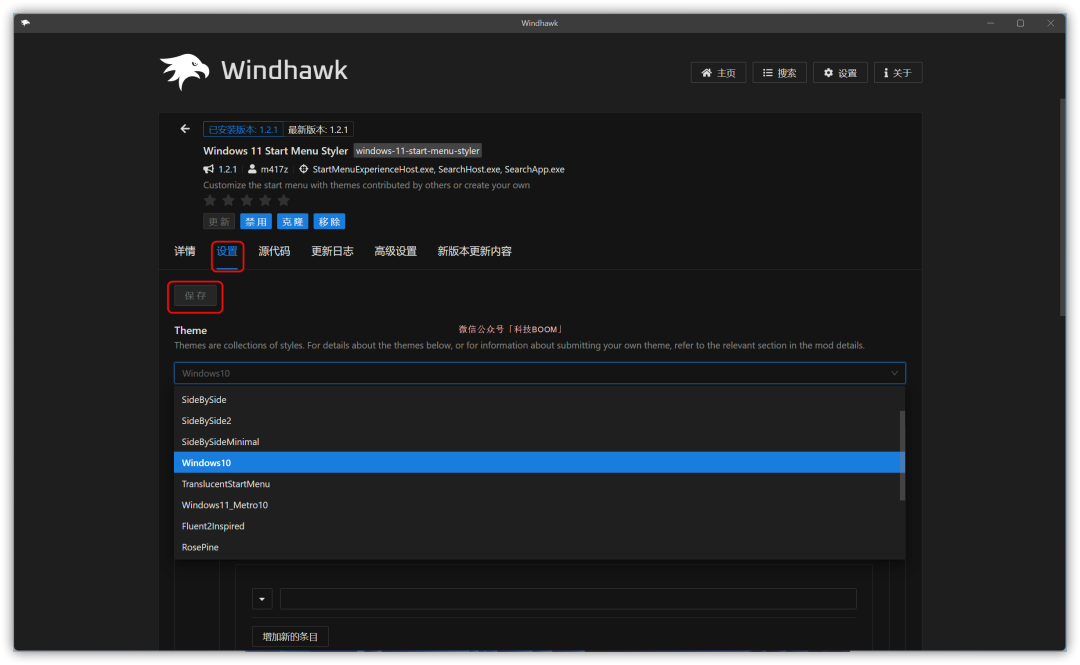Select Windows11_Metro10 theme option
The height and width of the screenshot is (665, 1080).
click(x=539, y=505)
